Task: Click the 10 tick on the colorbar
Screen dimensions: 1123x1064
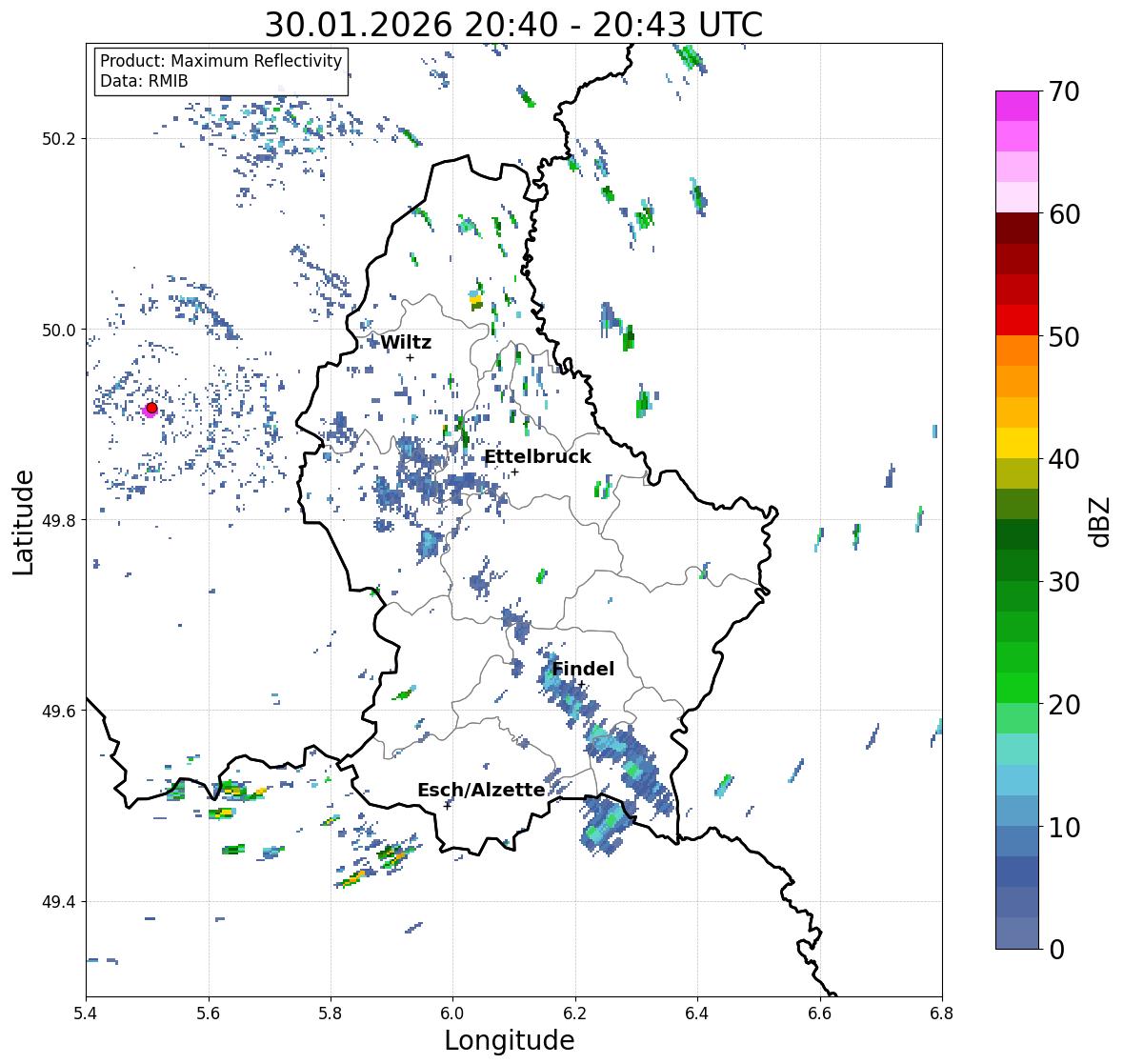Action: pos(1064,827)
